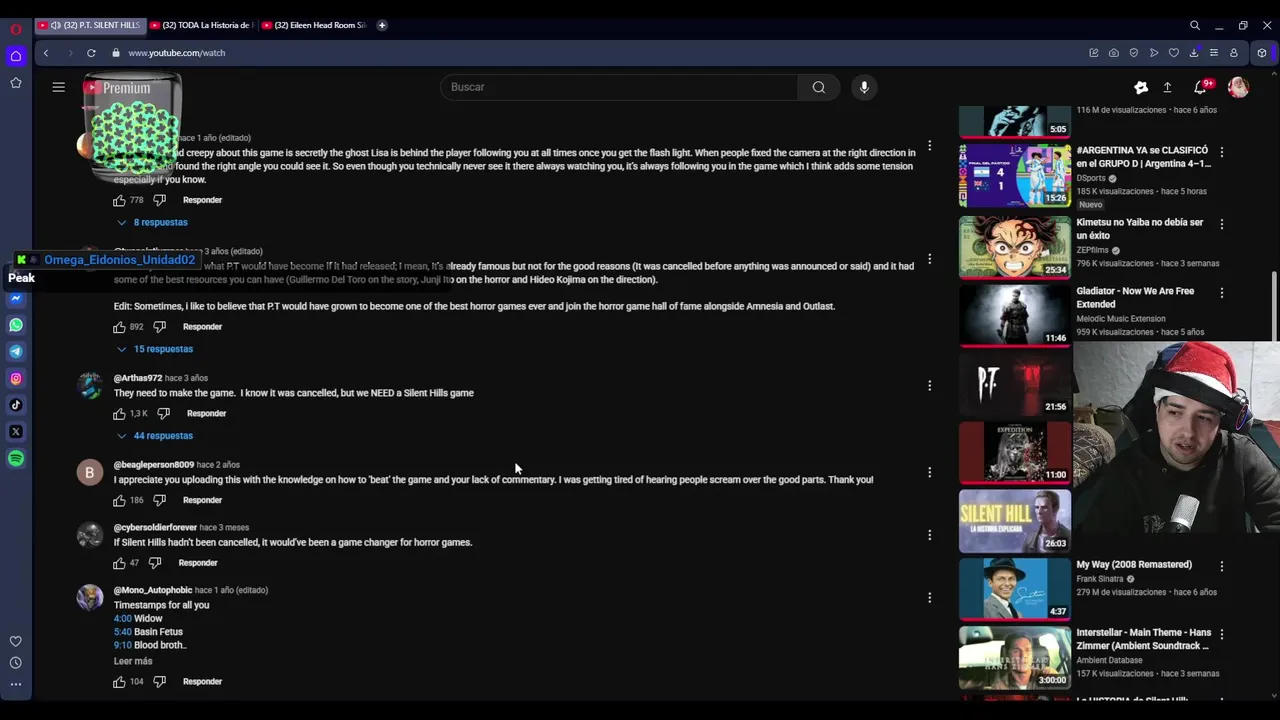The height and width of the screenshot is (720, 1280).
Task: Open options menu for @beagleperson8009 comment
Action: point(930,472)
